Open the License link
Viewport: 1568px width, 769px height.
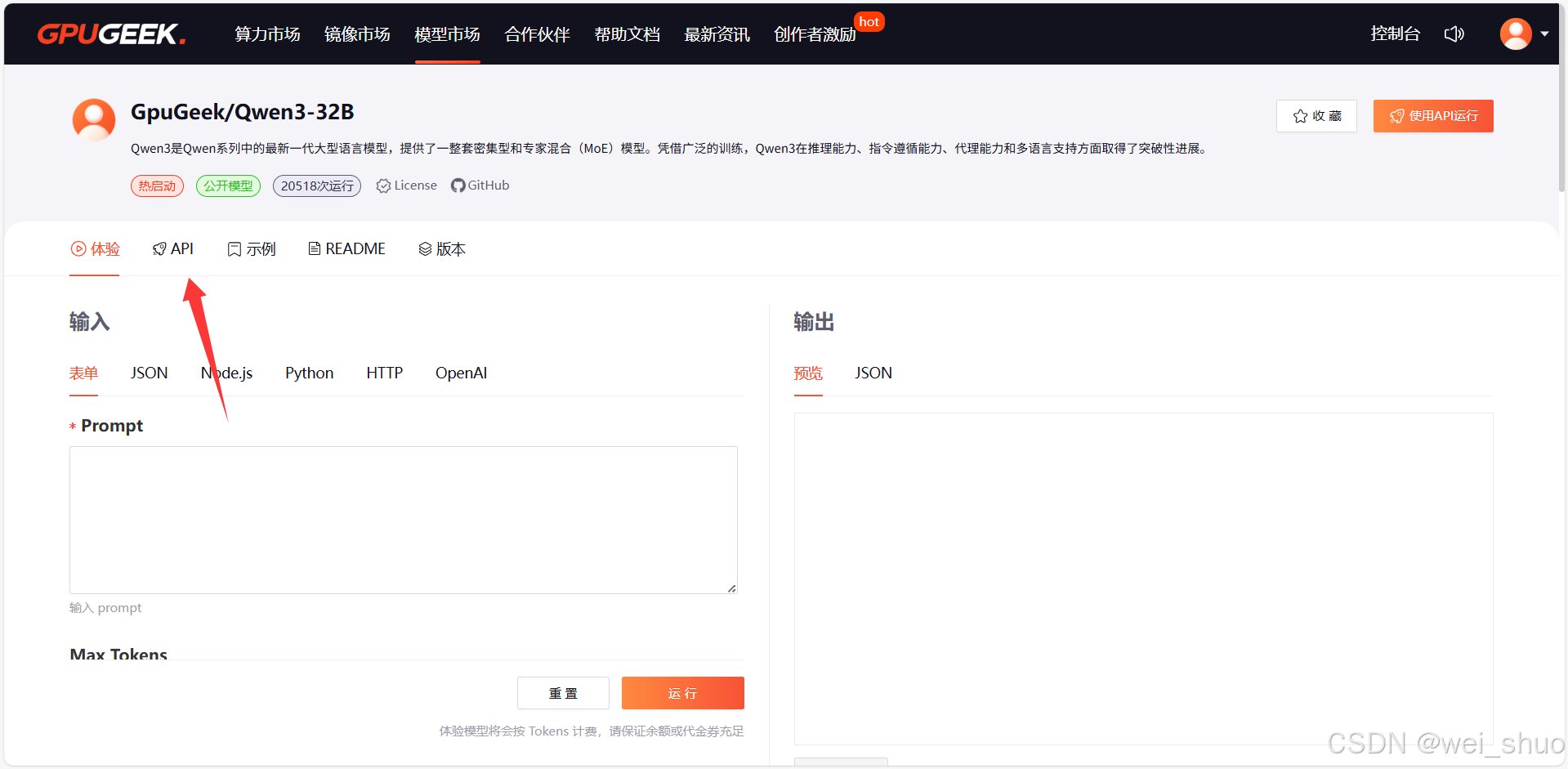point(406,186)
